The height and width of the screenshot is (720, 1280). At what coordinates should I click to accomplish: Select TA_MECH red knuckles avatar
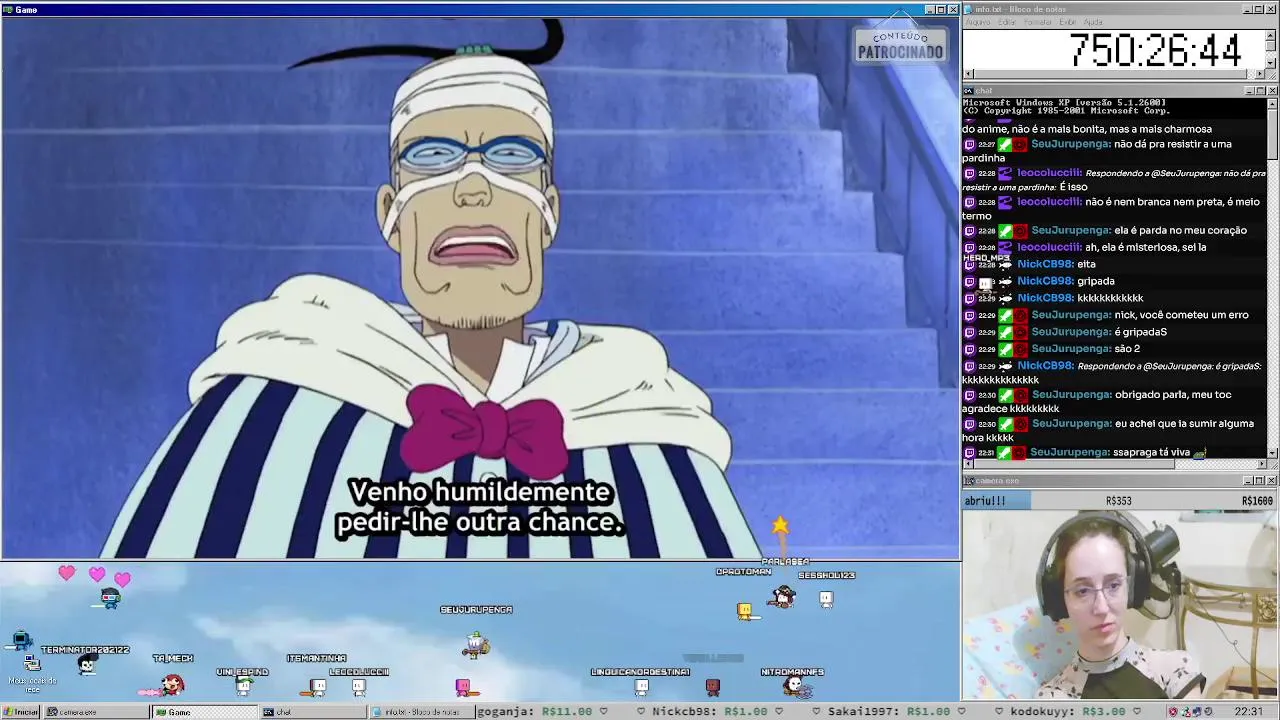click(172, 685)
